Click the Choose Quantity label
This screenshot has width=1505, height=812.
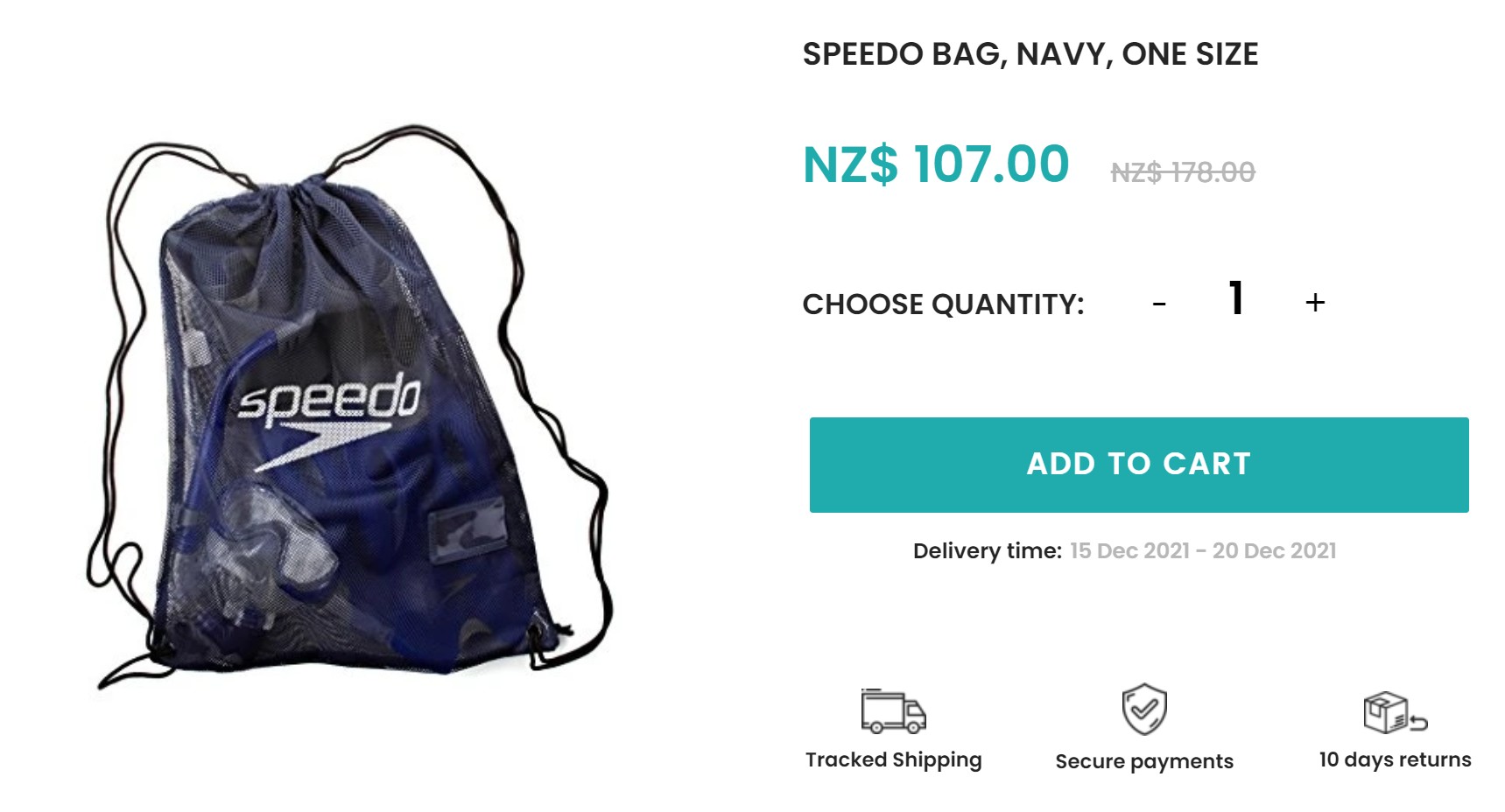943,304
